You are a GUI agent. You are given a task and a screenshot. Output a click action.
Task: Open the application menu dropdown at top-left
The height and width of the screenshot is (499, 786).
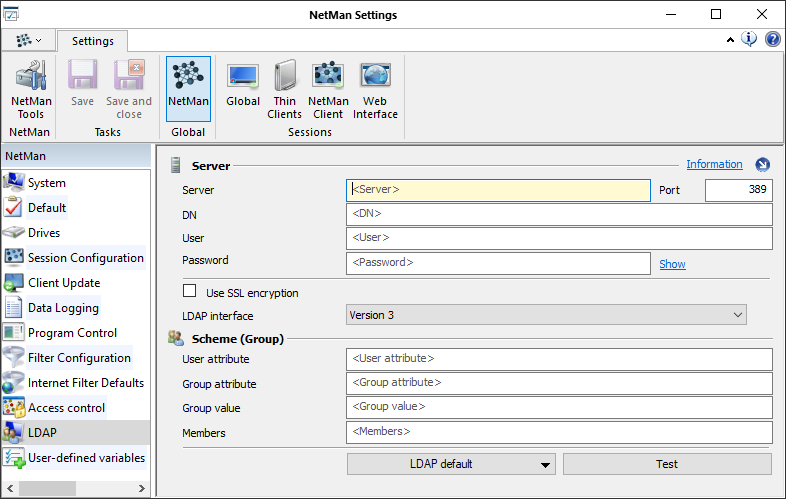pyautogui.click(x=28, y=41)
